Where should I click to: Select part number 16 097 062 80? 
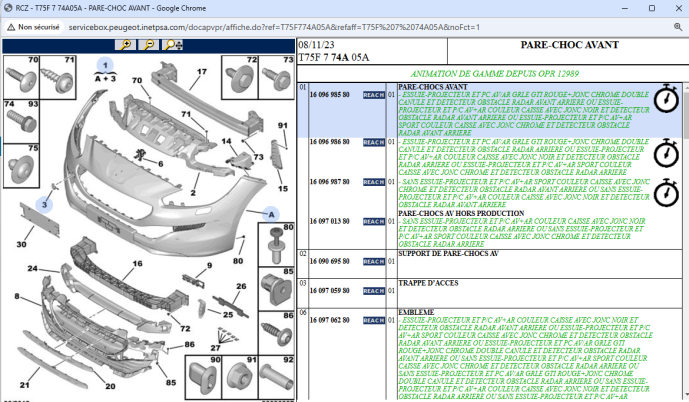click(330, 320)
